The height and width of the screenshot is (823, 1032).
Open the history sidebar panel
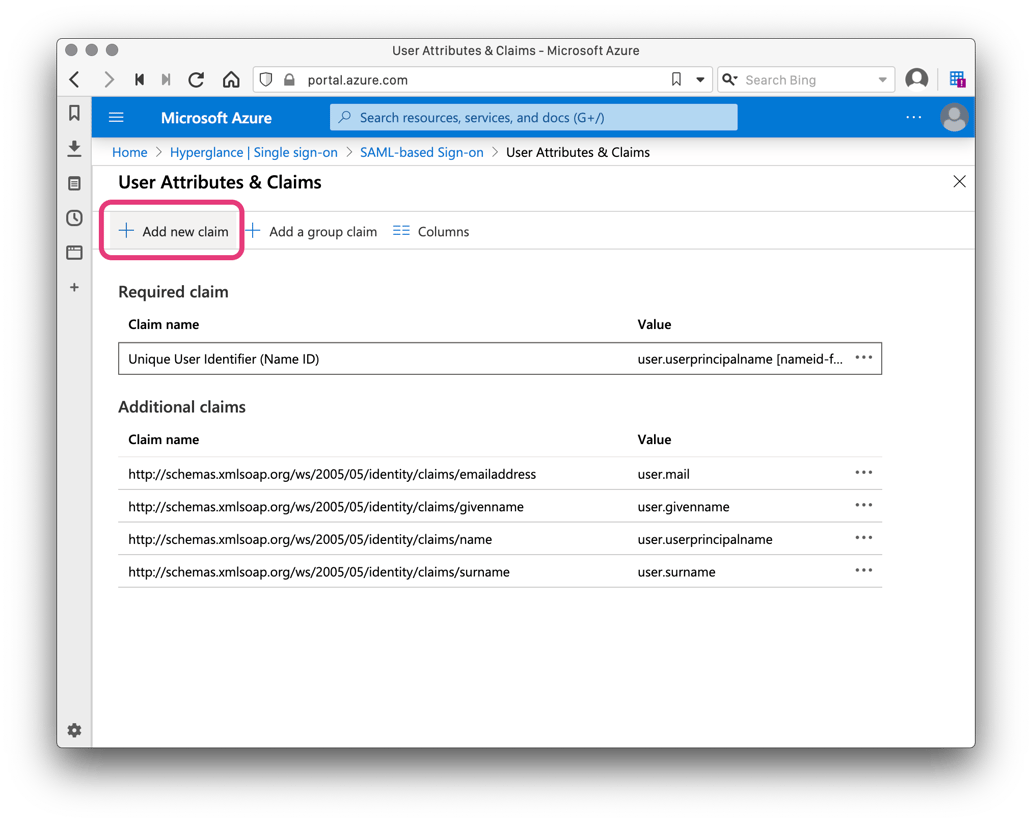coord(73,218)
